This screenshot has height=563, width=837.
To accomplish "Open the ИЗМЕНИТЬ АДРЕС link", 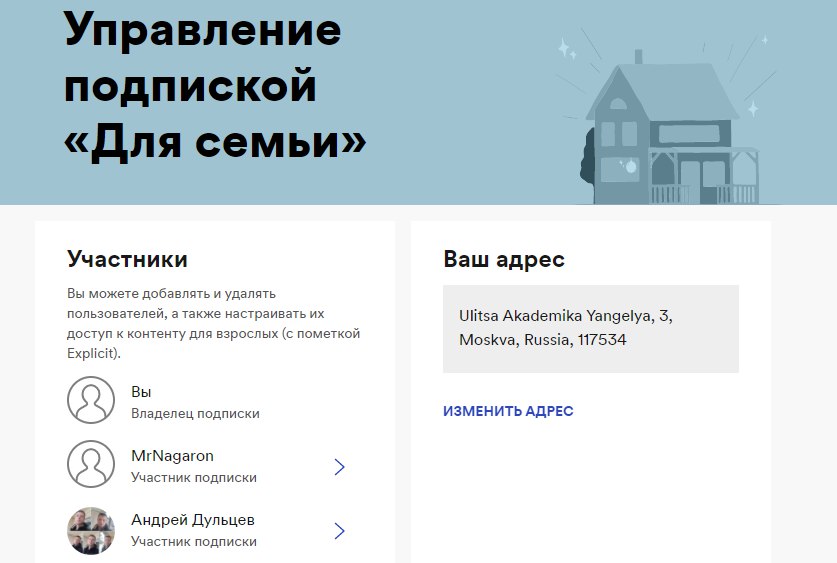I will 508,411.
